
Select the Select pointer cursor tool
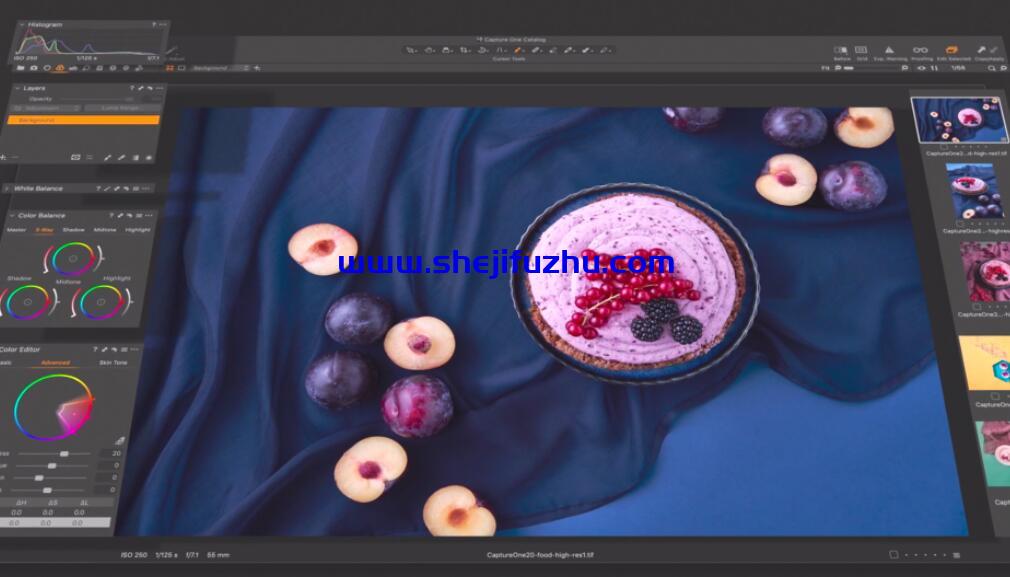(x=411, y=50)
